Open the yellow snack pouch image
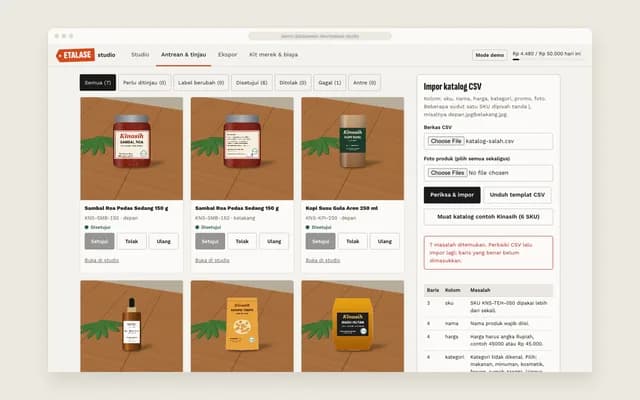 [242, 326]
